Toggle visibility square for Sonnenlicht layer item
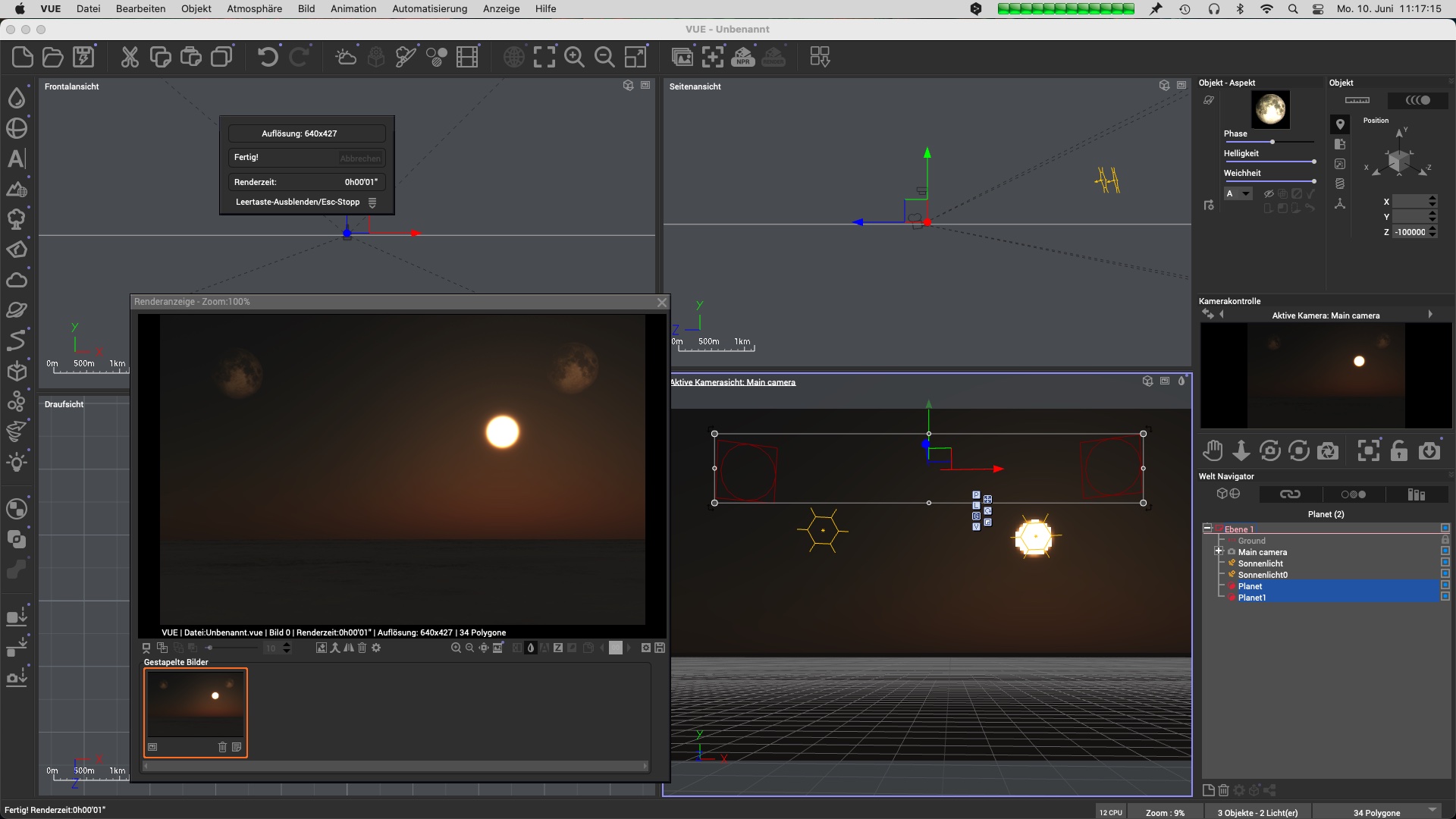The width and height of the screenshot is (1456, 819). [x=1445, y=563]
